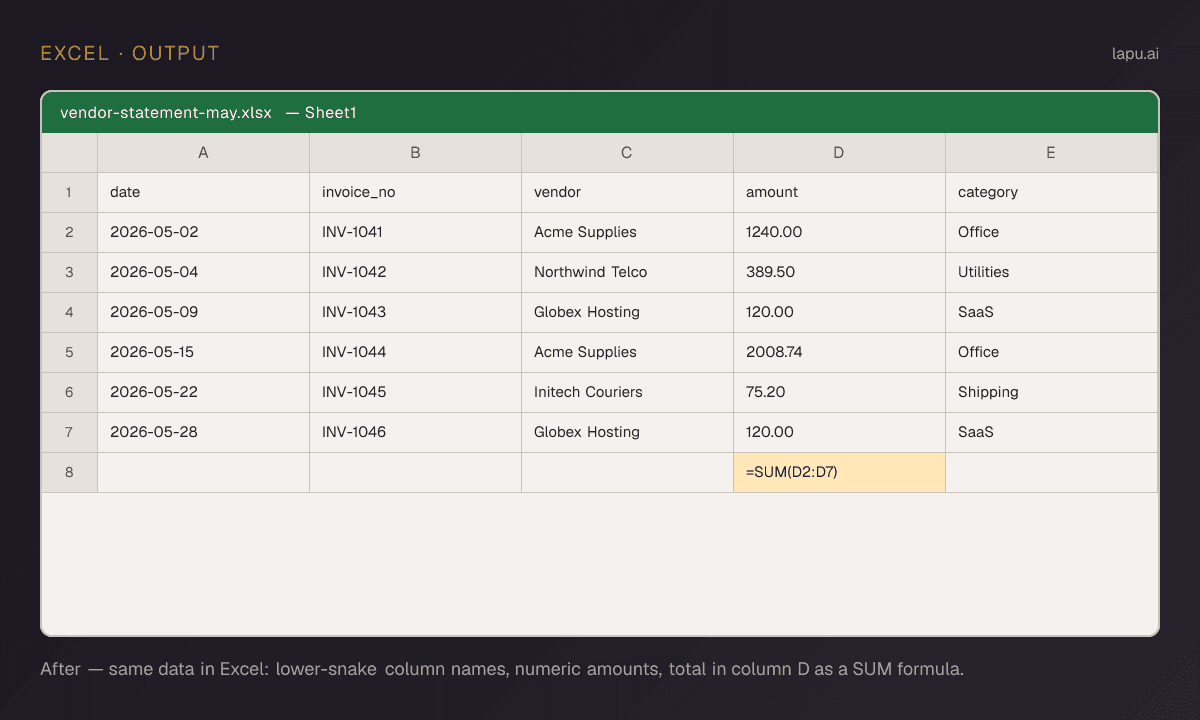Select column D header
1200x720 pixels.
(840, 153)
